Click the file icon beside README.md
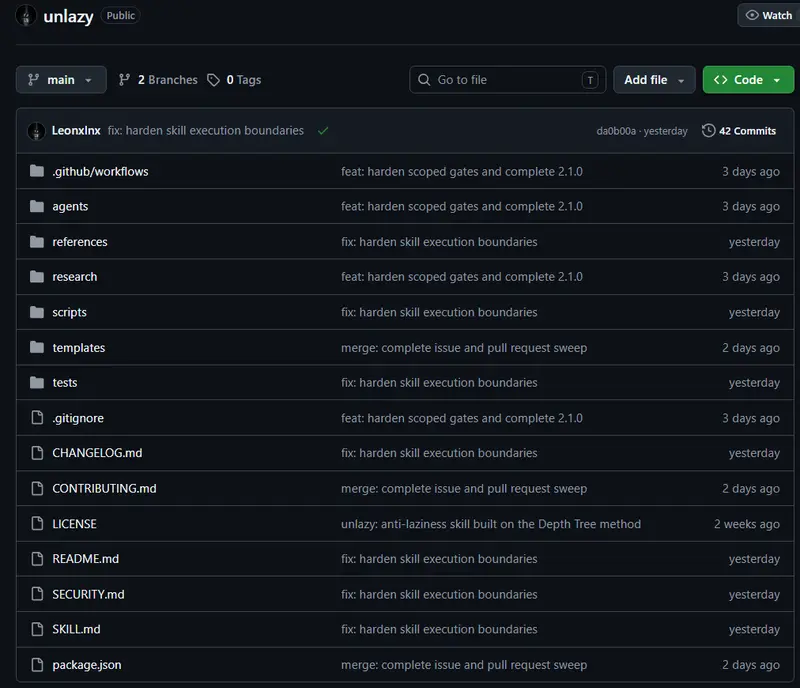Screen dimensions: 800x688 [37, 558]
